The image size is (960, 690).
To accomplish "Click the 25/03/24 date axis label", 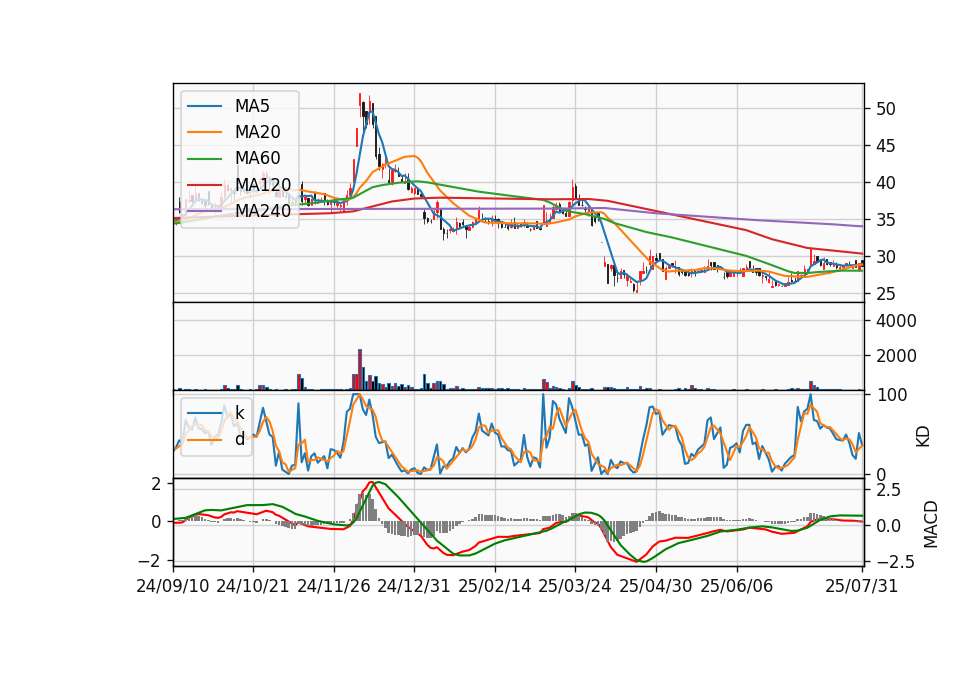I will pyautogui.click(x=575, y=586).
